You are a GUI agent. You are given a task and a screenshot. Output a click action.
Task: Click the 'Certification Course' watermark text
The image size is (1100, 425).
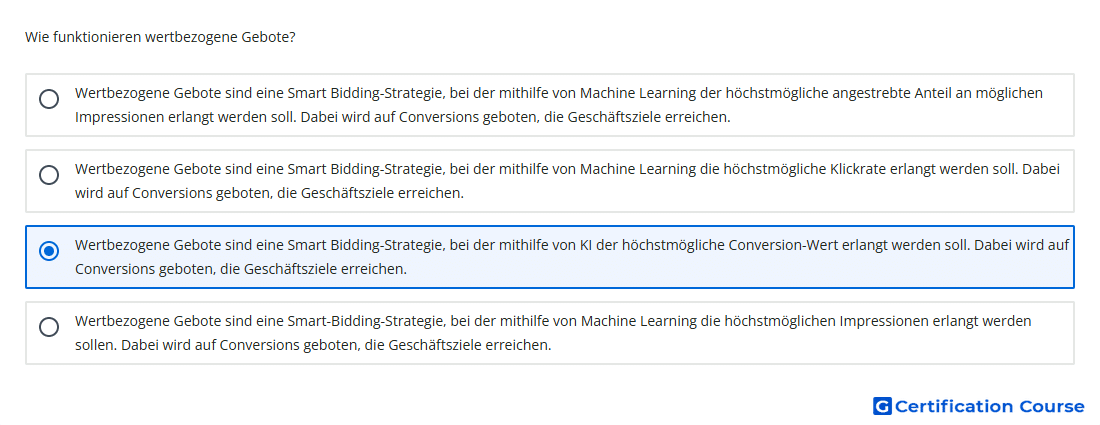(x=989, y=406)
